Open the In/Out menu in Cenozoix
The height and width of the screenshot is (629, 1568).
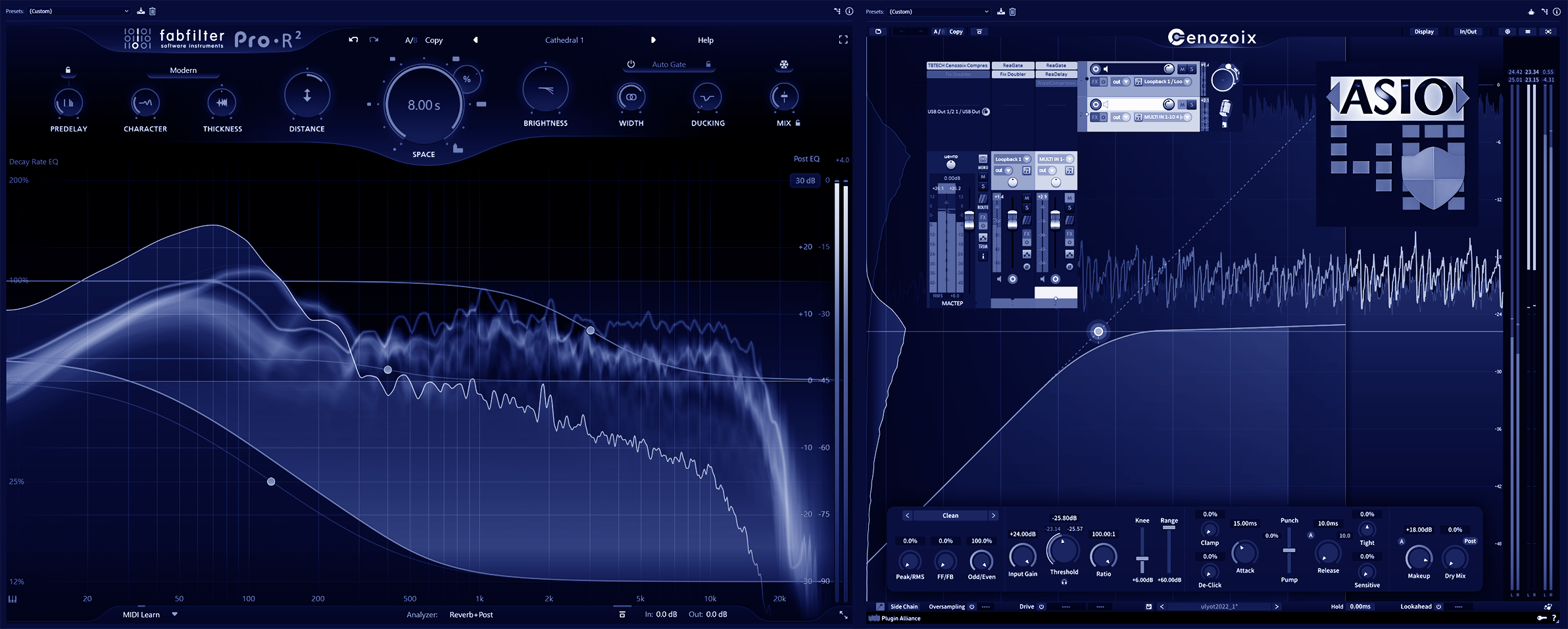[1468, 32]
